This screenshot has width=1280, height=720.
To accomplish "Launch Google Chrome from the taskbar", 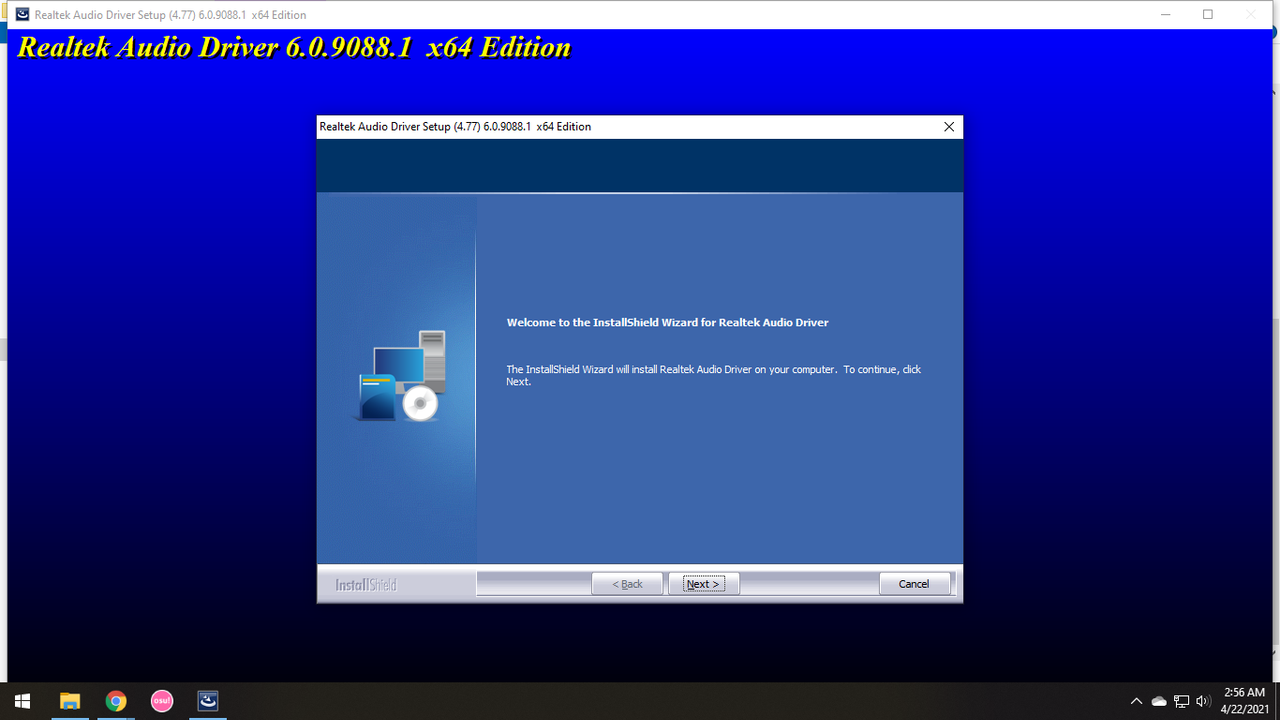I will click(x=116, y=701).
